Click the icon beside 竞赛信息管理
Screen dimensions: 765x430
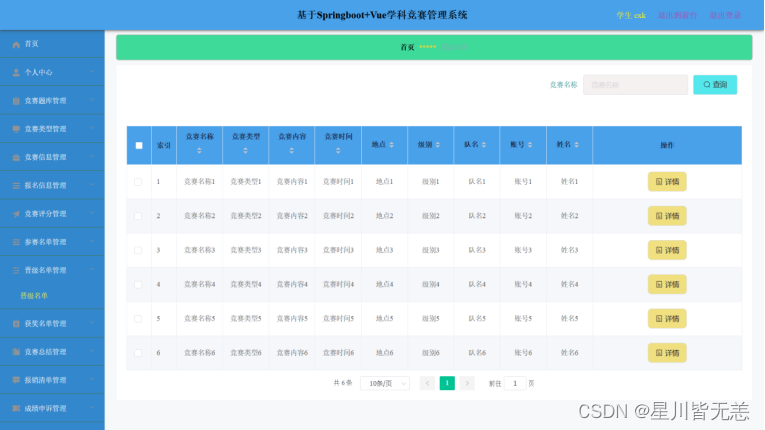click(16, 157)
